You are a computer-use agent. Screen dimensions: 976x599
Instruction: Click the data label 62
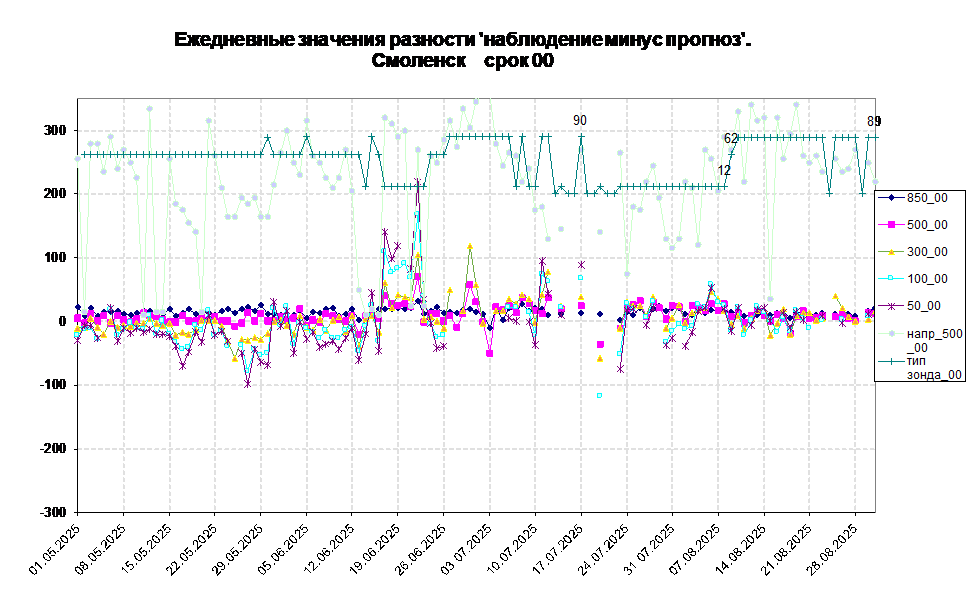click(x=731, y=138)
